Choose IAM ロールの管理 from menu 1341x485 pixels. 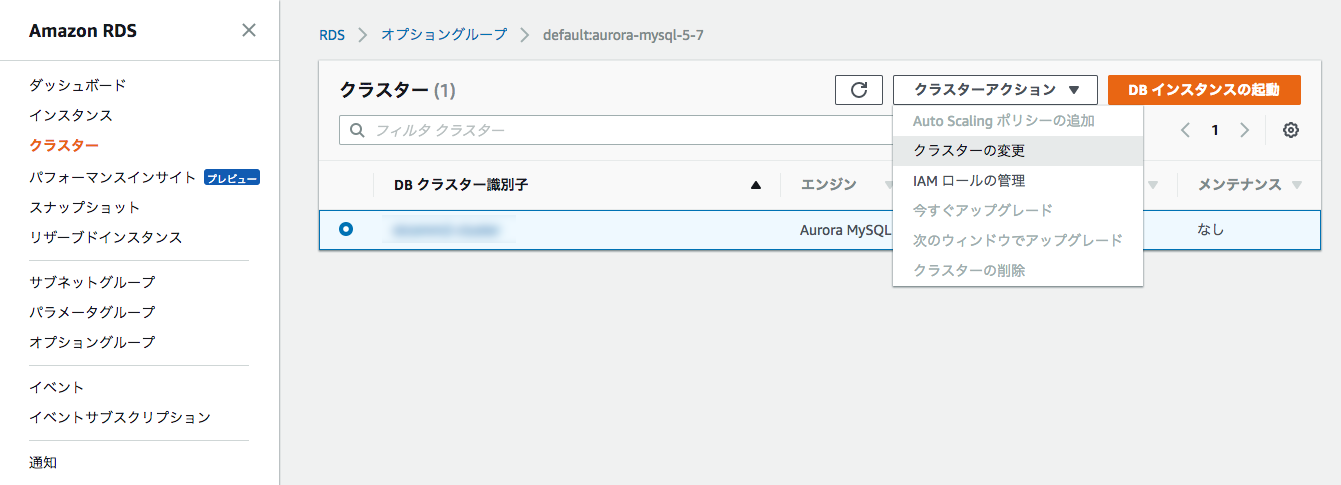click(x=1018, y=181)
